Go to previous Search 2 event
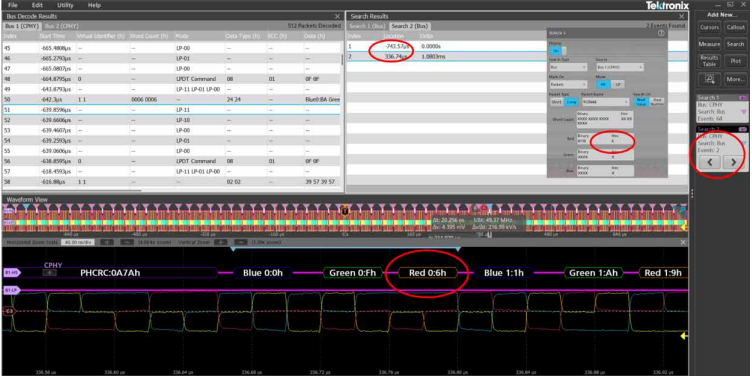This screenshot has height=377, width=752. pyautogui.click(x=710, y=162)
